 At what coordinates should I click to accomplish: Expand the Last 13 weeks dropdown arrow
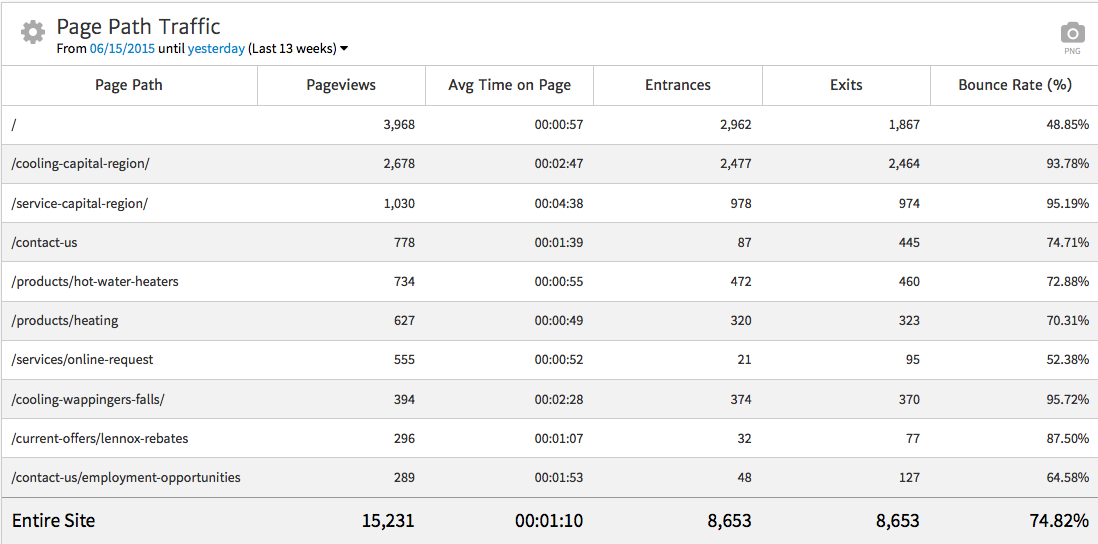point(344,48)
